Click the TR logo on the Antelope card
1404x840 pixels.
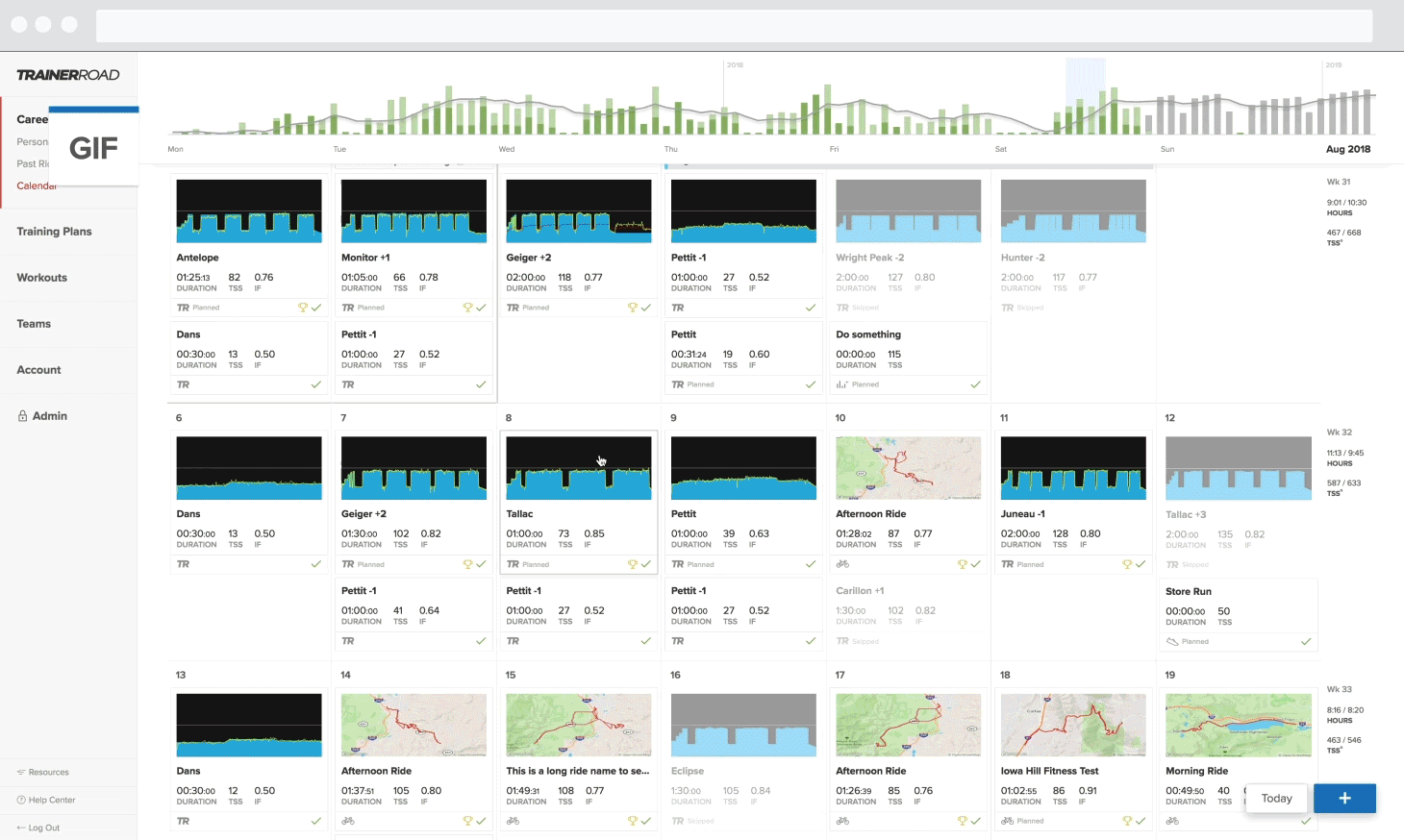tap(183, 308)
